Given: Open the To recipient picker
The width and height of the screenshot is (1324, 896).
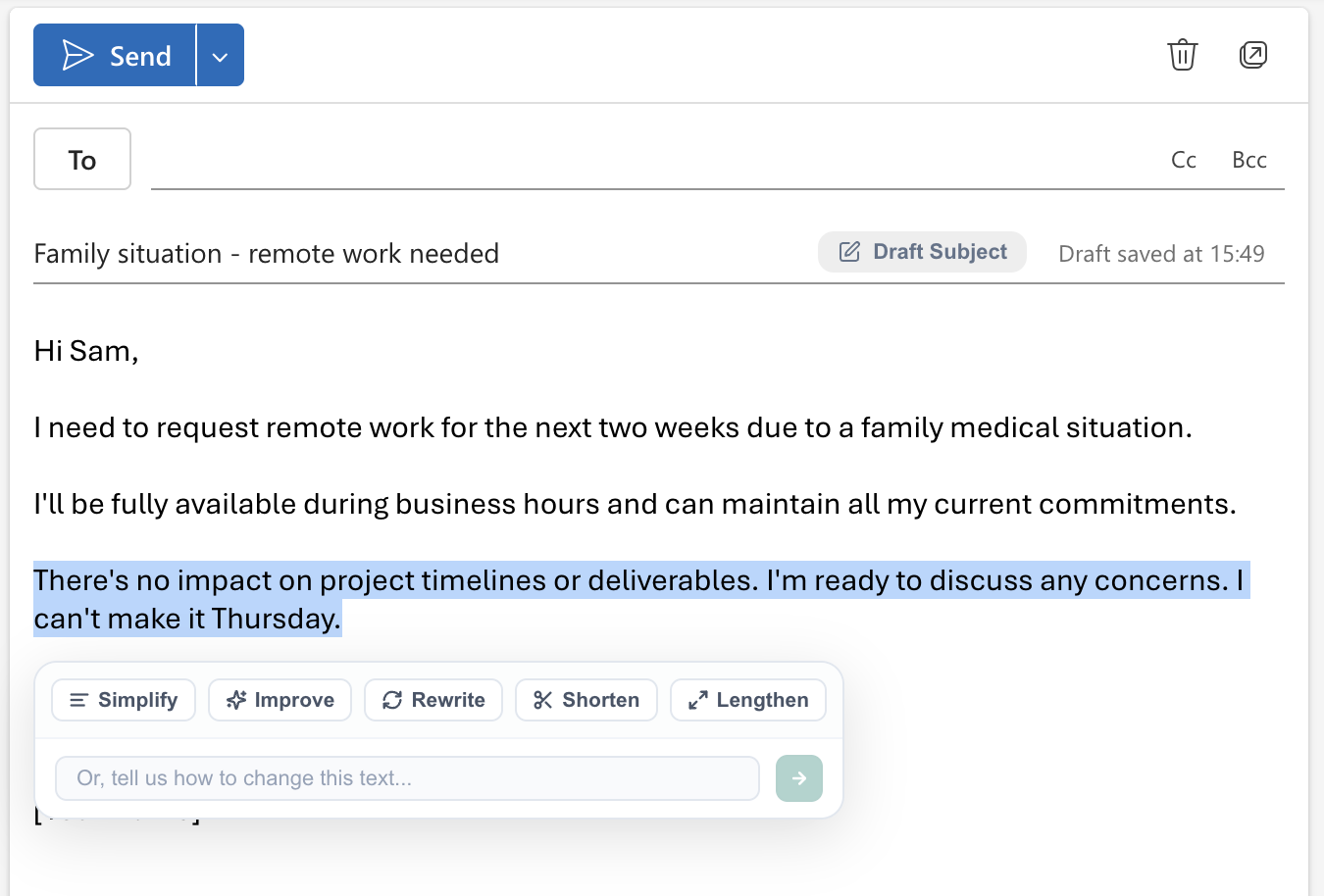Looking at the screenshot, I should (82, 159).
